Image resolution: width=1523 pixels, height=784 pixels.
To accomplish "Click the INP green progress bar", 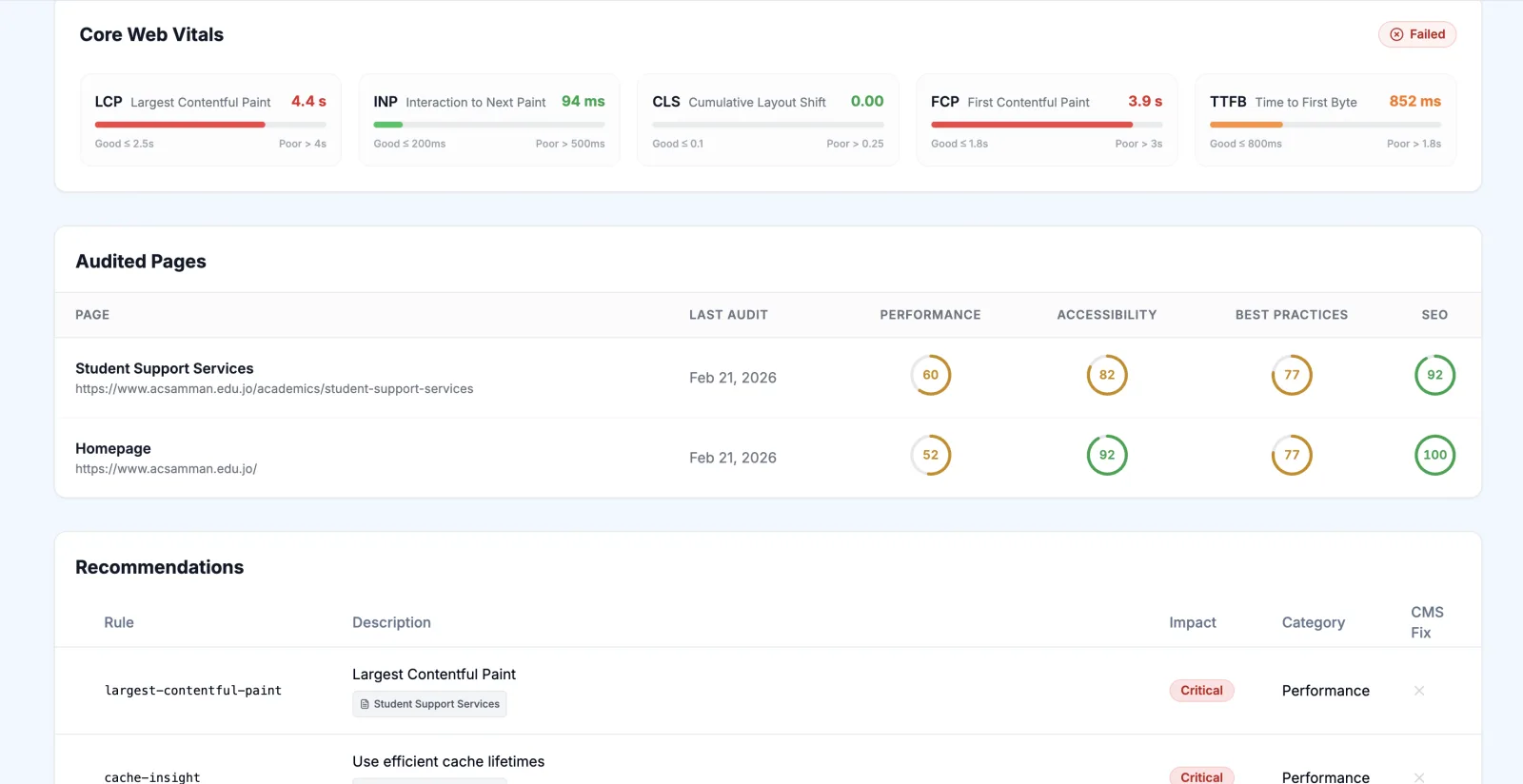I will coord(388,125).
